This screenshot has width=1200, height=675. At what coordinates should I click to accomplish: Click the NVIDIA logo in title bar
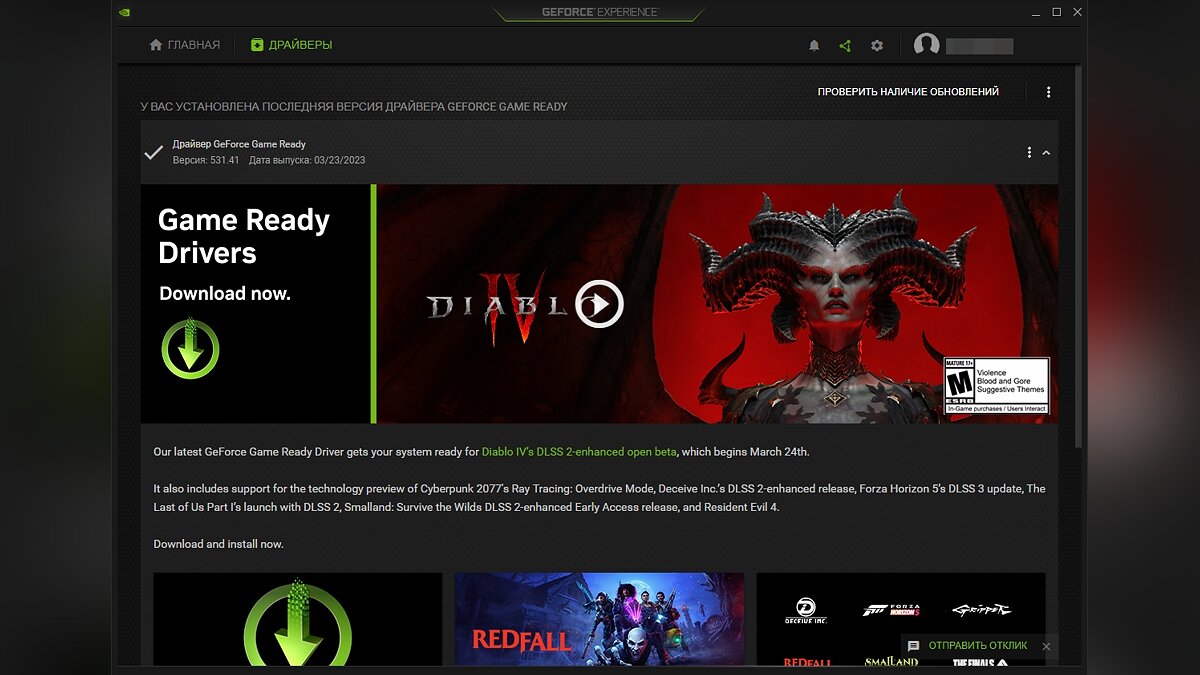pos(124,13)
